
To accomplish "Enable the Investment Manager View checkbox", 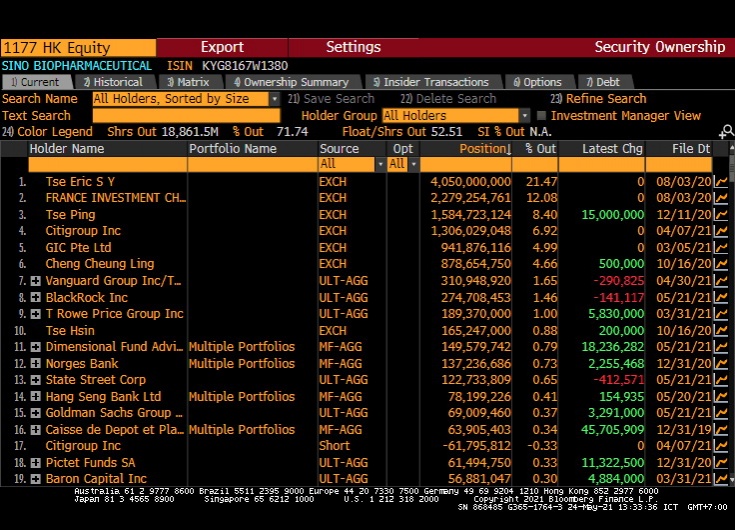I will point(541,116).
